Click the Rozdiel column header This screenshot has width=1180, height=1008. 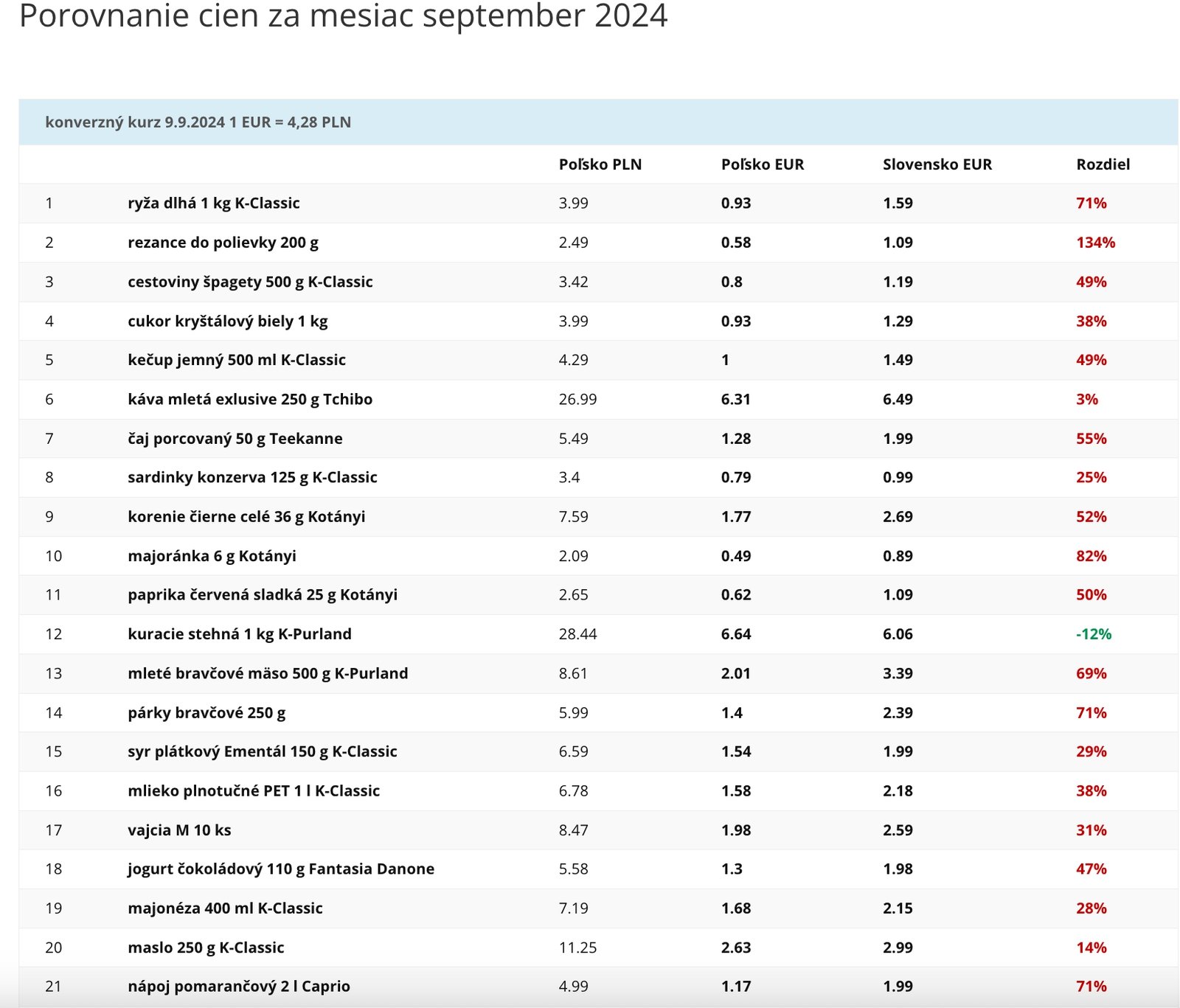1103,164
